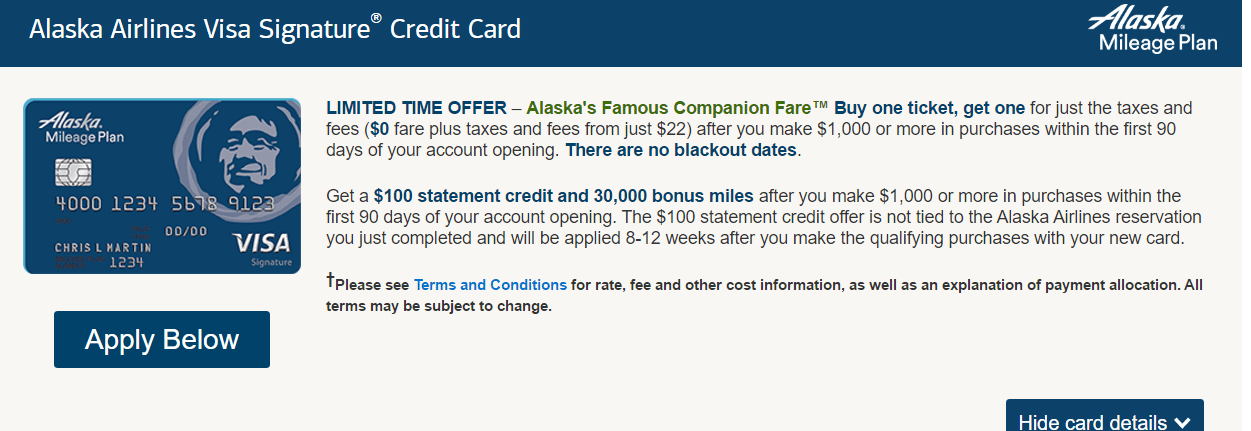Click the $100 statement credit and bonus miles text

coord(564,195)
